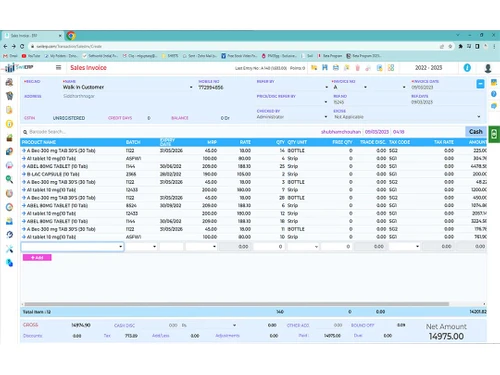Click the PRODUCT NAME column header
This screenshot has height=375, width=500.
pos(39,142)
